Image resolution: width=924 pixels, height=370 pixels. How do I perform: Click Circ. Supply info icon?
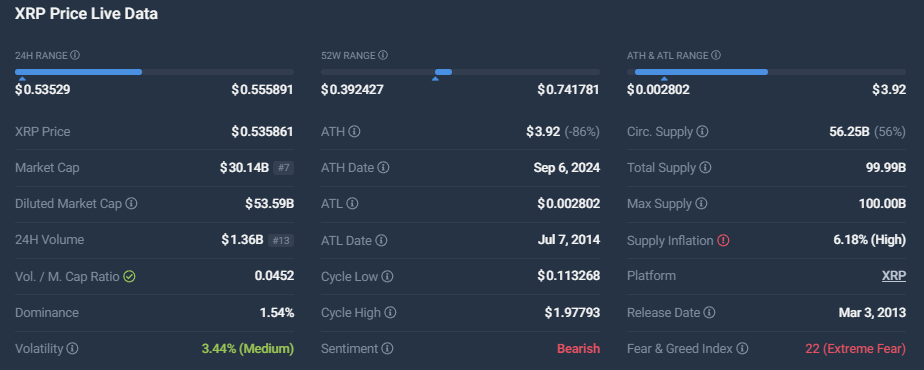[702, 132]
